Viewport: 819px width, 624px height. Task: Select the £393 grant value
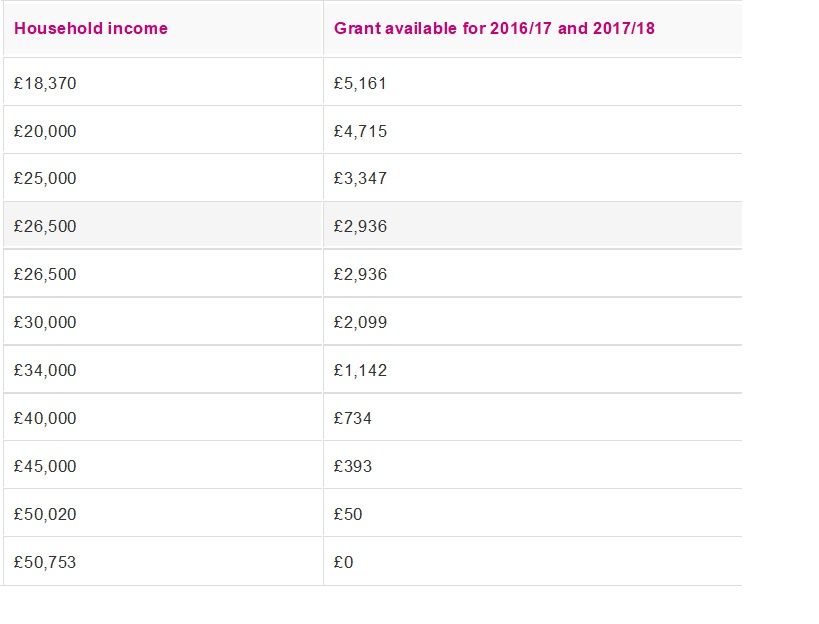pos(353,466)
